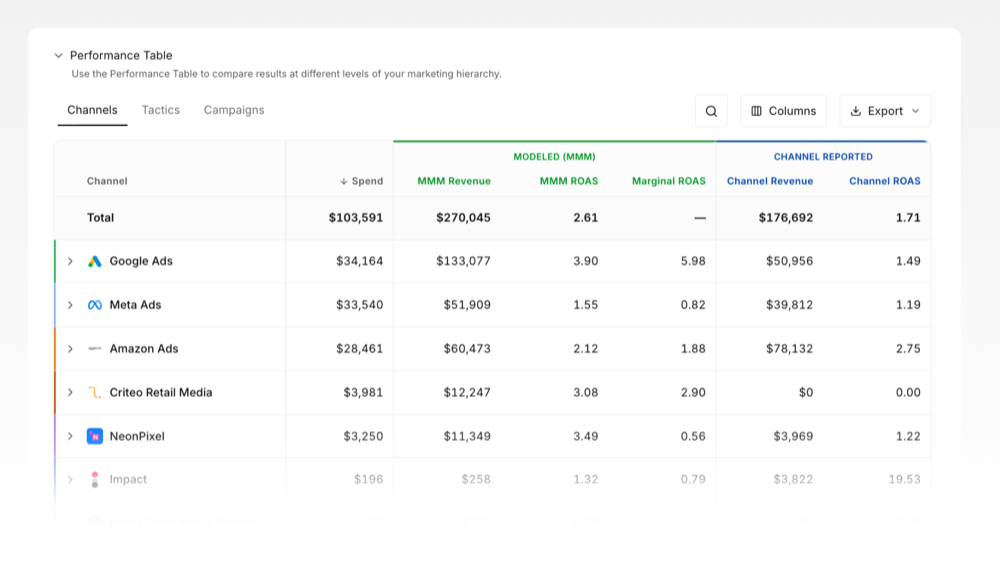
Task: Click Amazon Ads MMM Revenue $60,473
Action: (x=467, y=349)
